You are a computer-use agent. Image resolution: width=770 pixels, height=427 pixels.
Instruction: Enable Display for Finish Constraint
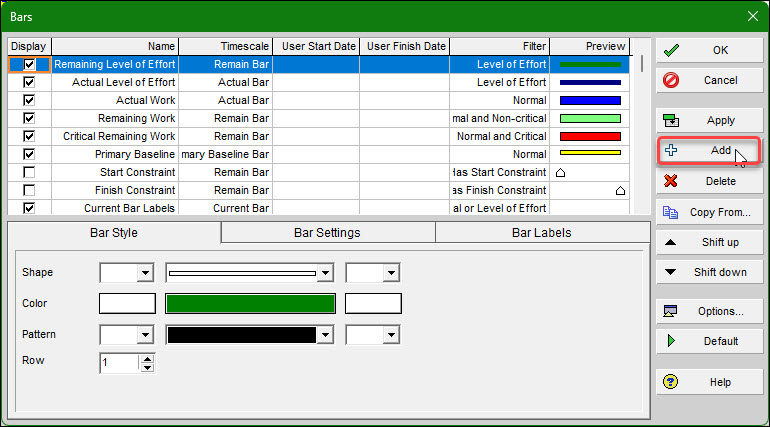(x=29, y=190)
